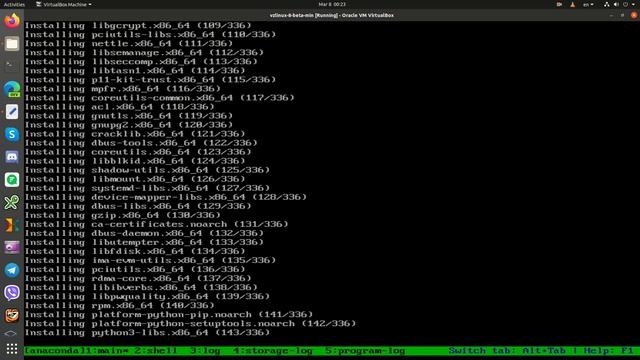Viewport: 640px width, 360px height.
Task: Click the power icon in top bar
Action: [625, 4]
